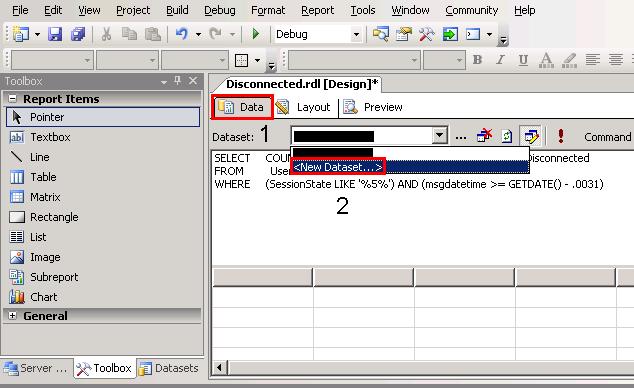Image resolution: width=634 pixels, height=388 pixels.
Task: Toggle Bold formatting button
Action: (x=478, y=60)
